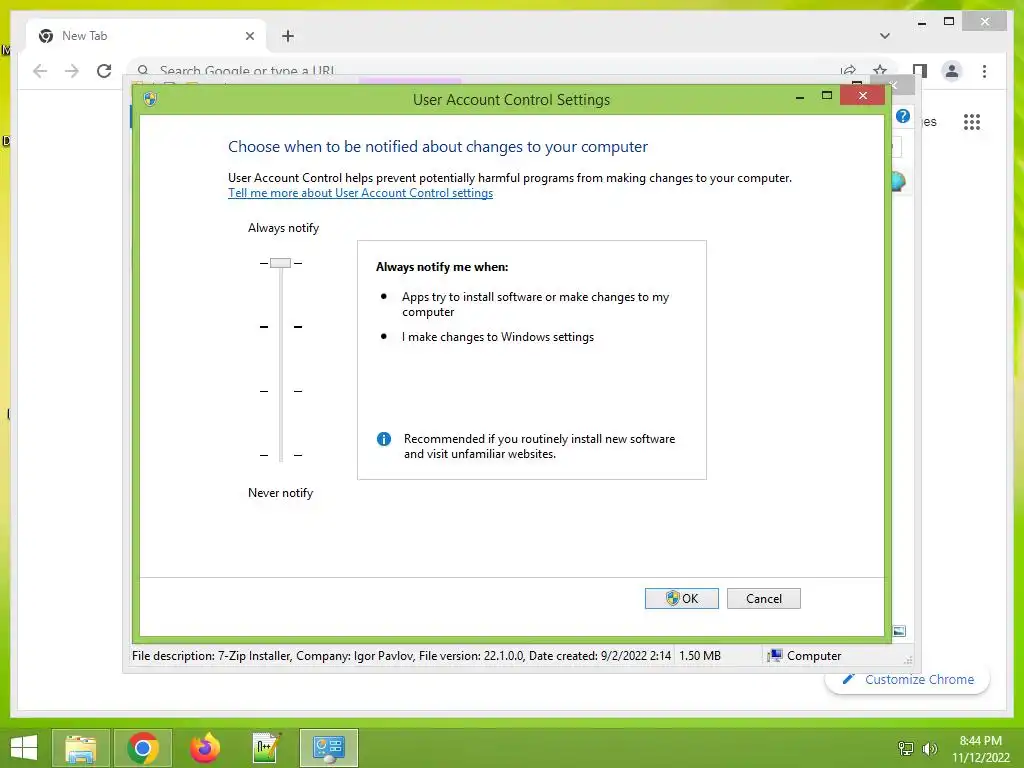Set slider to third notification level tick

point(281,391)
